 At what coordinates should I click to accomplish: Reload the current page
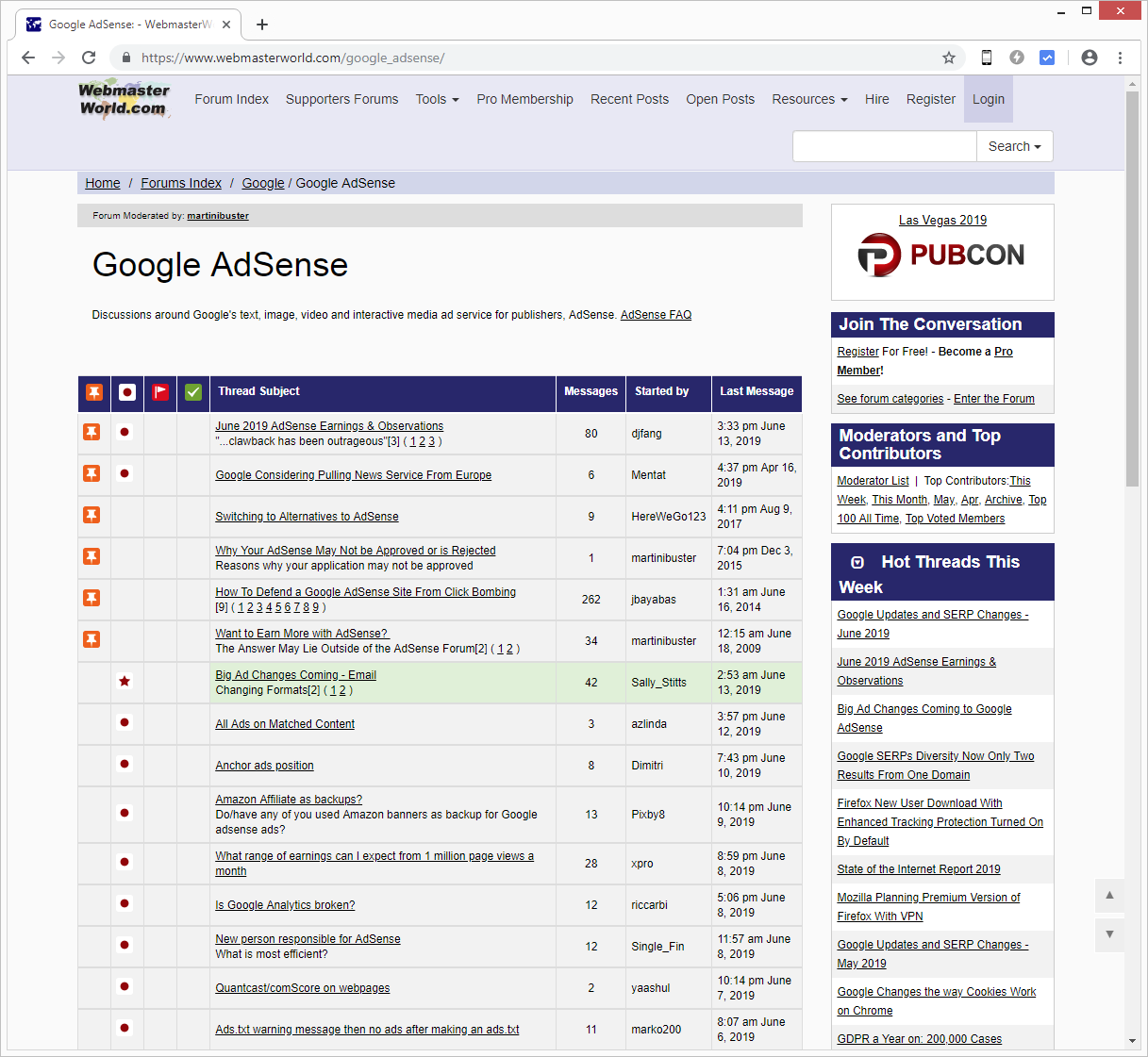click(x=89, y=58)
